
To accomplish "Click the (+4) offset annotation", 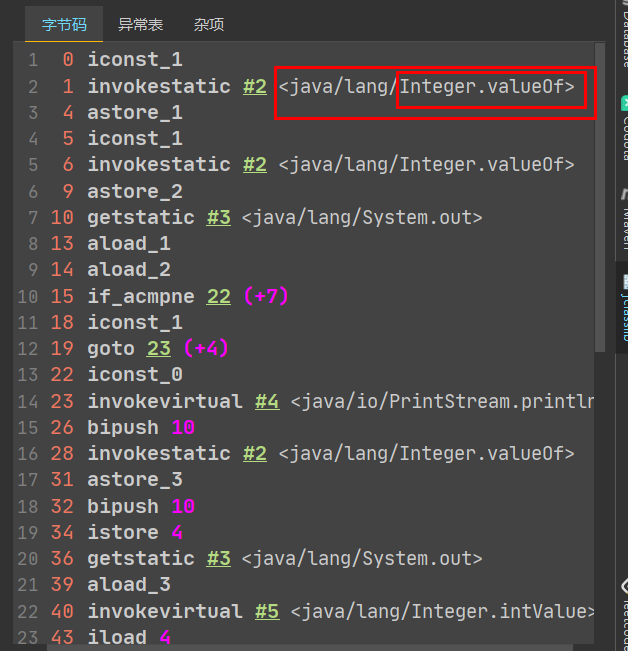I will (x=206, y=348).
